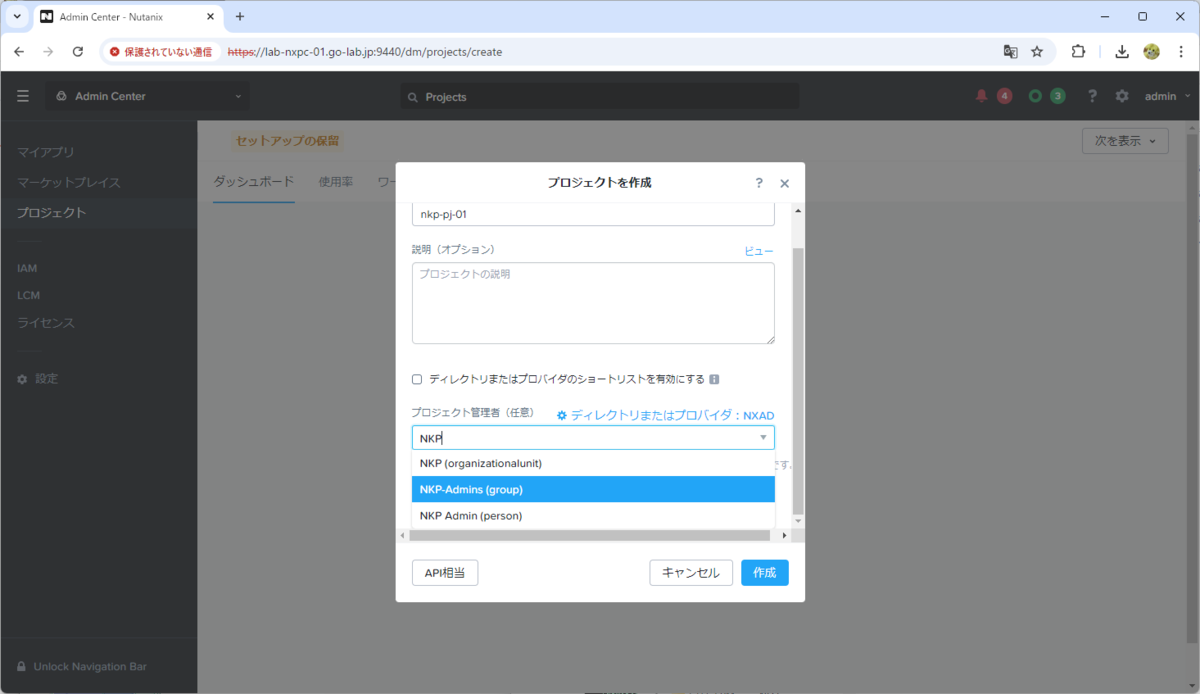The width and height of the screenshot is (1200, 694).
Task: Open the Chrome three-dot menu
Action: (x=1179, y=52)
